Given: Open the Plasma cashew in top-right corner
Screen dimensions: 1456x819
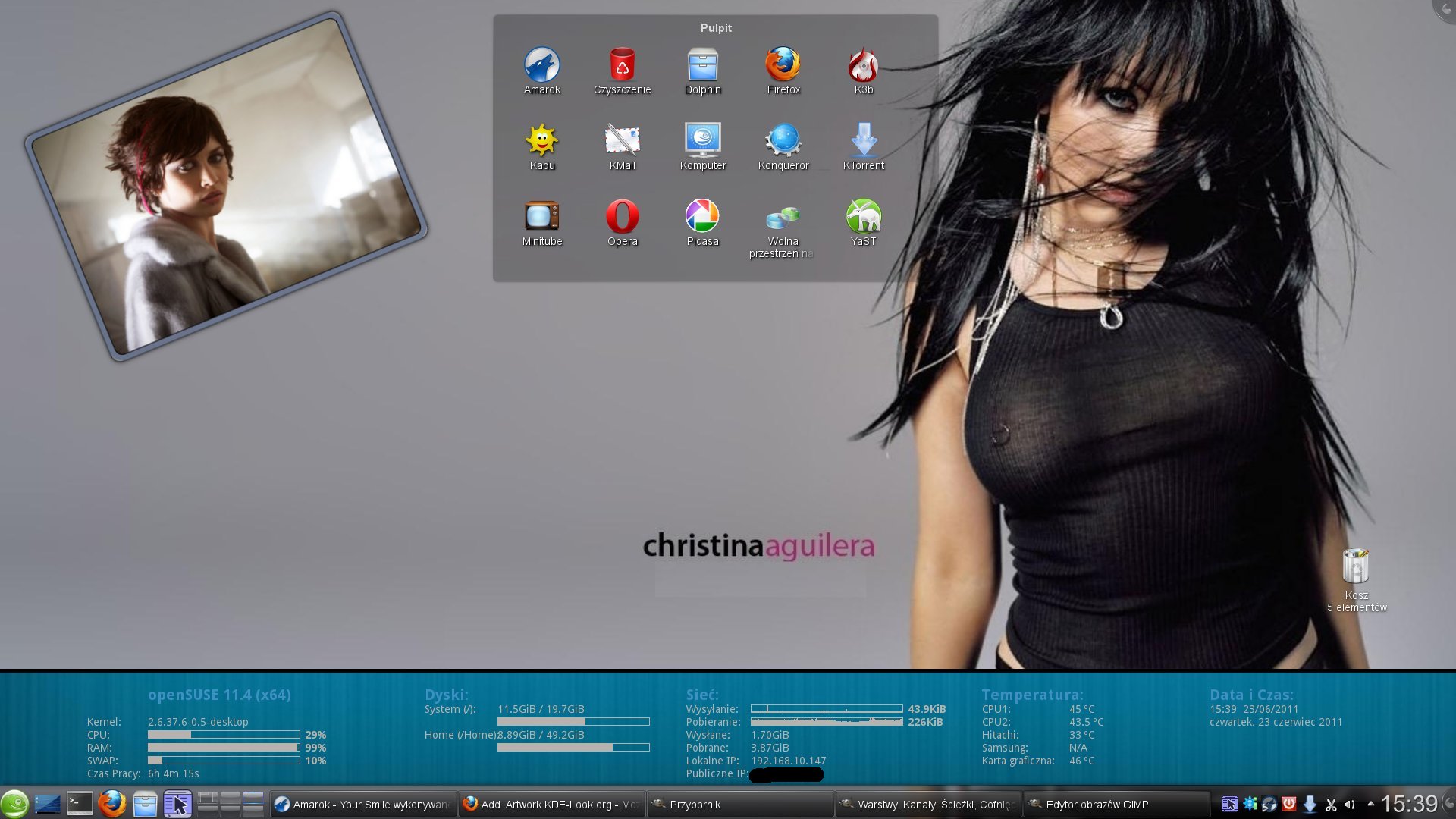Looking at the screenshot, I should 1445,9.
